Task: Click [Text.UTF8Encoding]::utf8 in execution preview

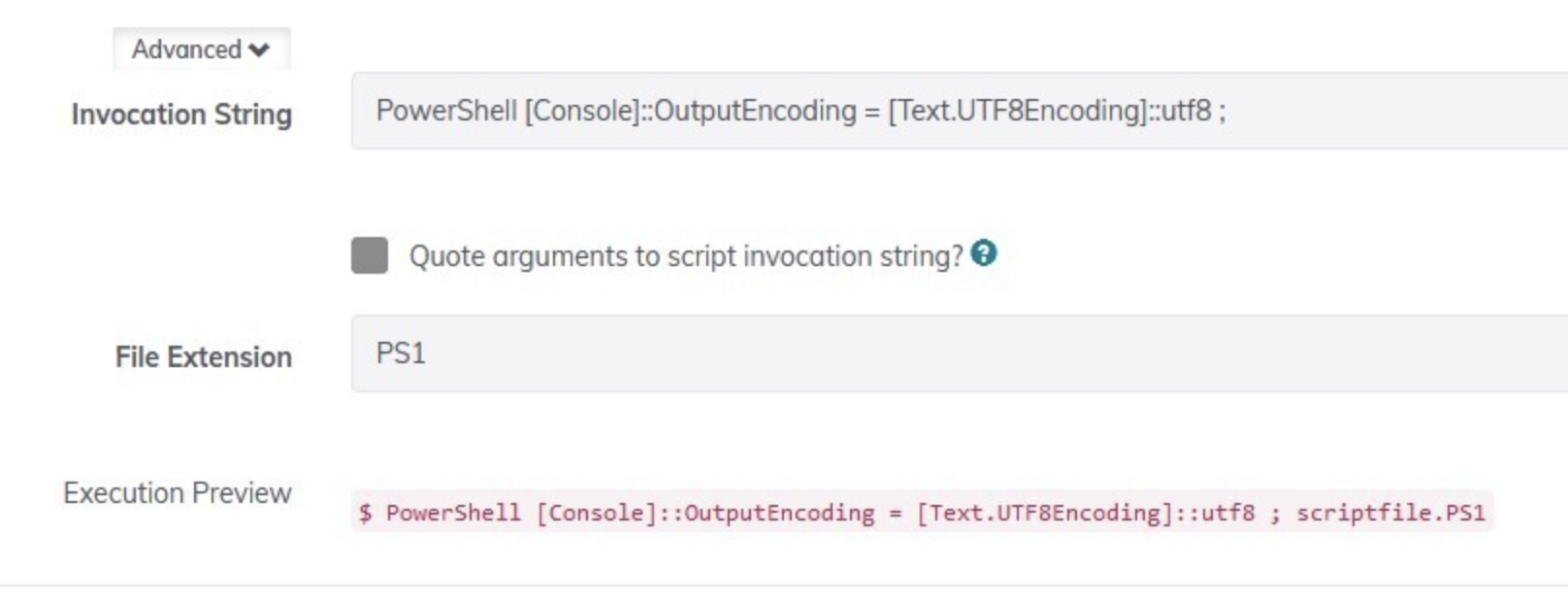Action: tap(1086, 513)
